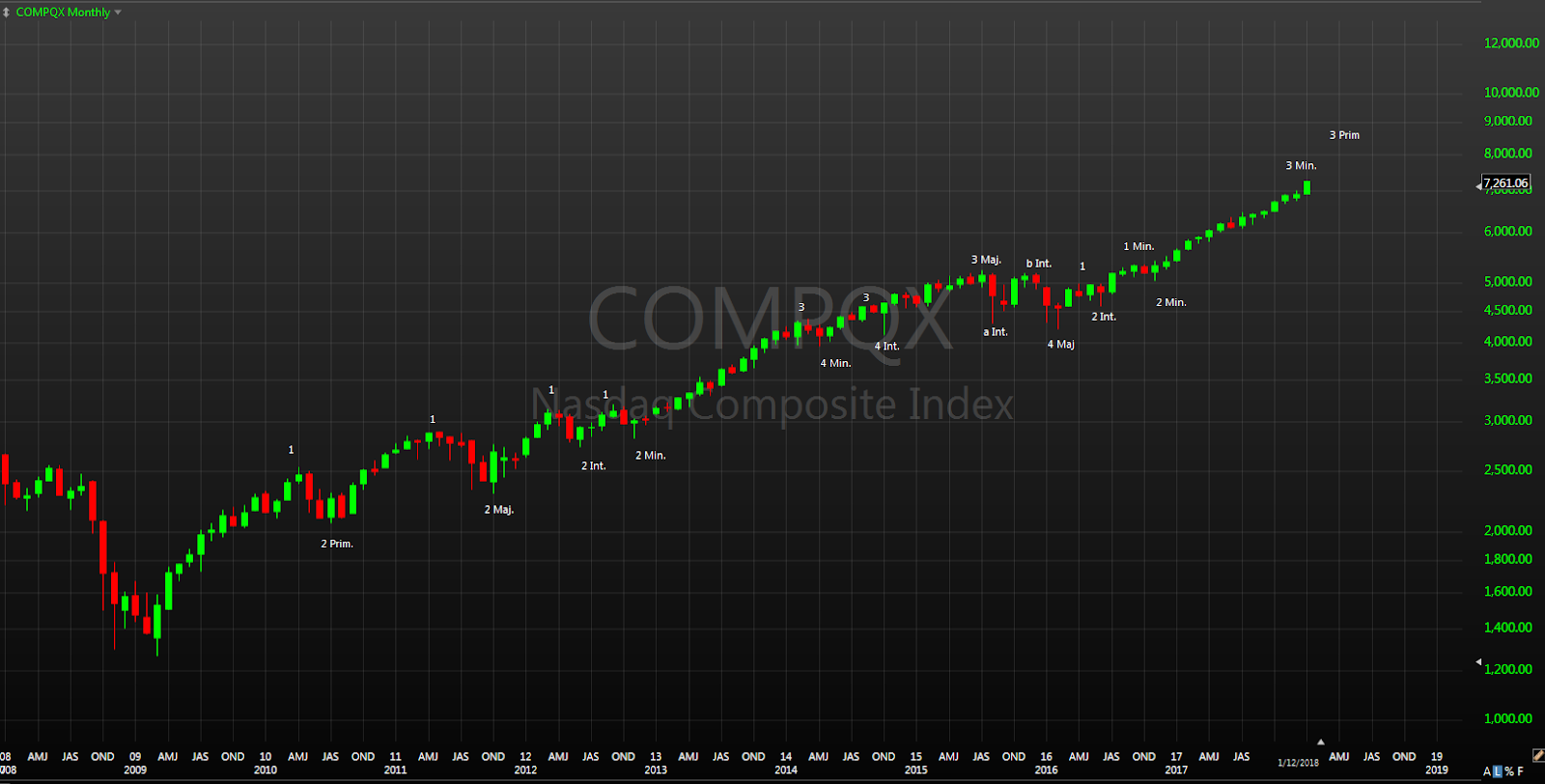The width and height of the screenshot is (1545, 784).
Task: Click the 8,000.00 price axis label
Action: coord(1508,154)
